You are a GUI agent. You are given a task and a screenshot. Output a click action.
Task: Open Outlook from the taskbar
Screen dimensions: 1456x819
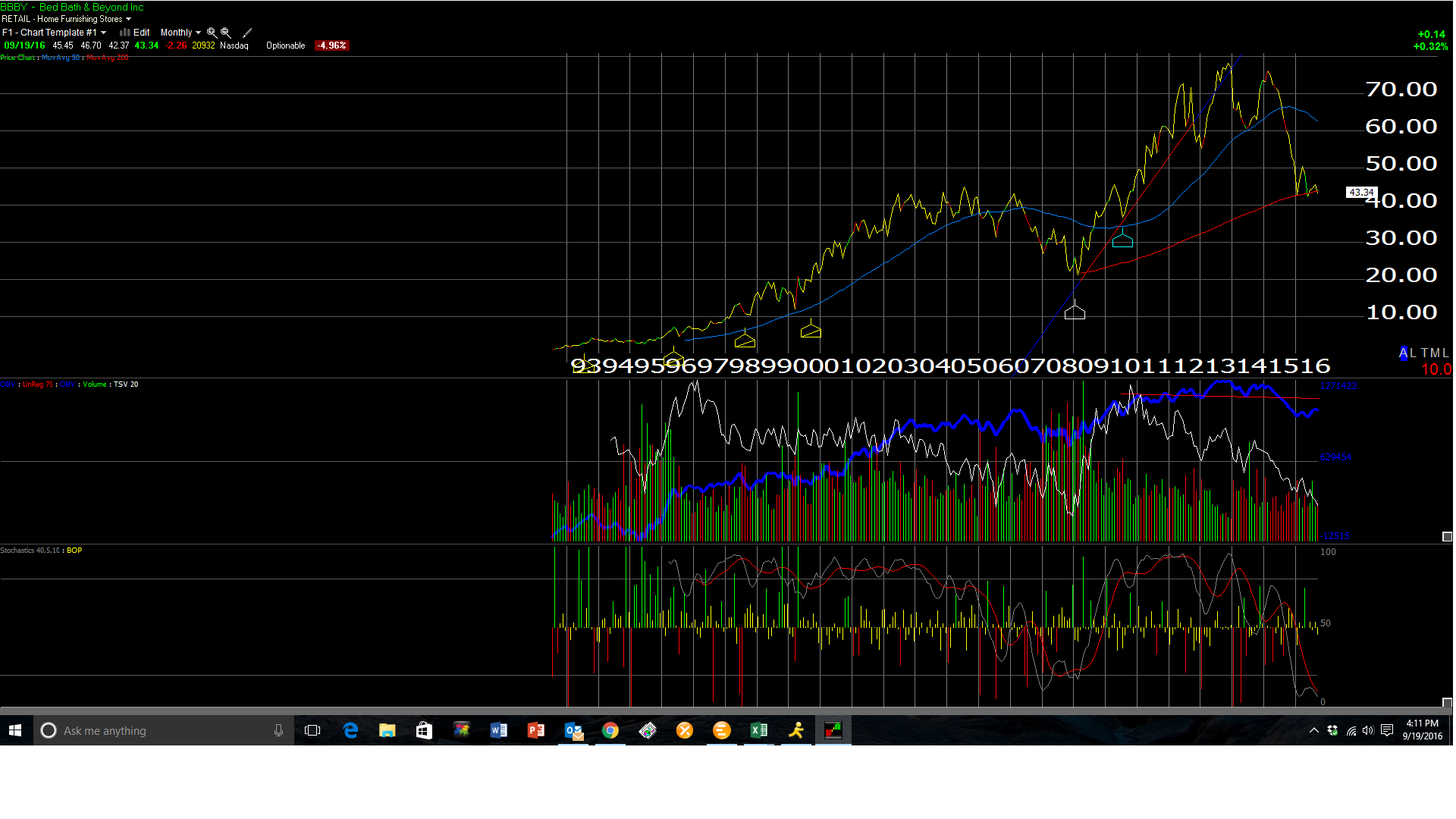[x=573, y=730]
